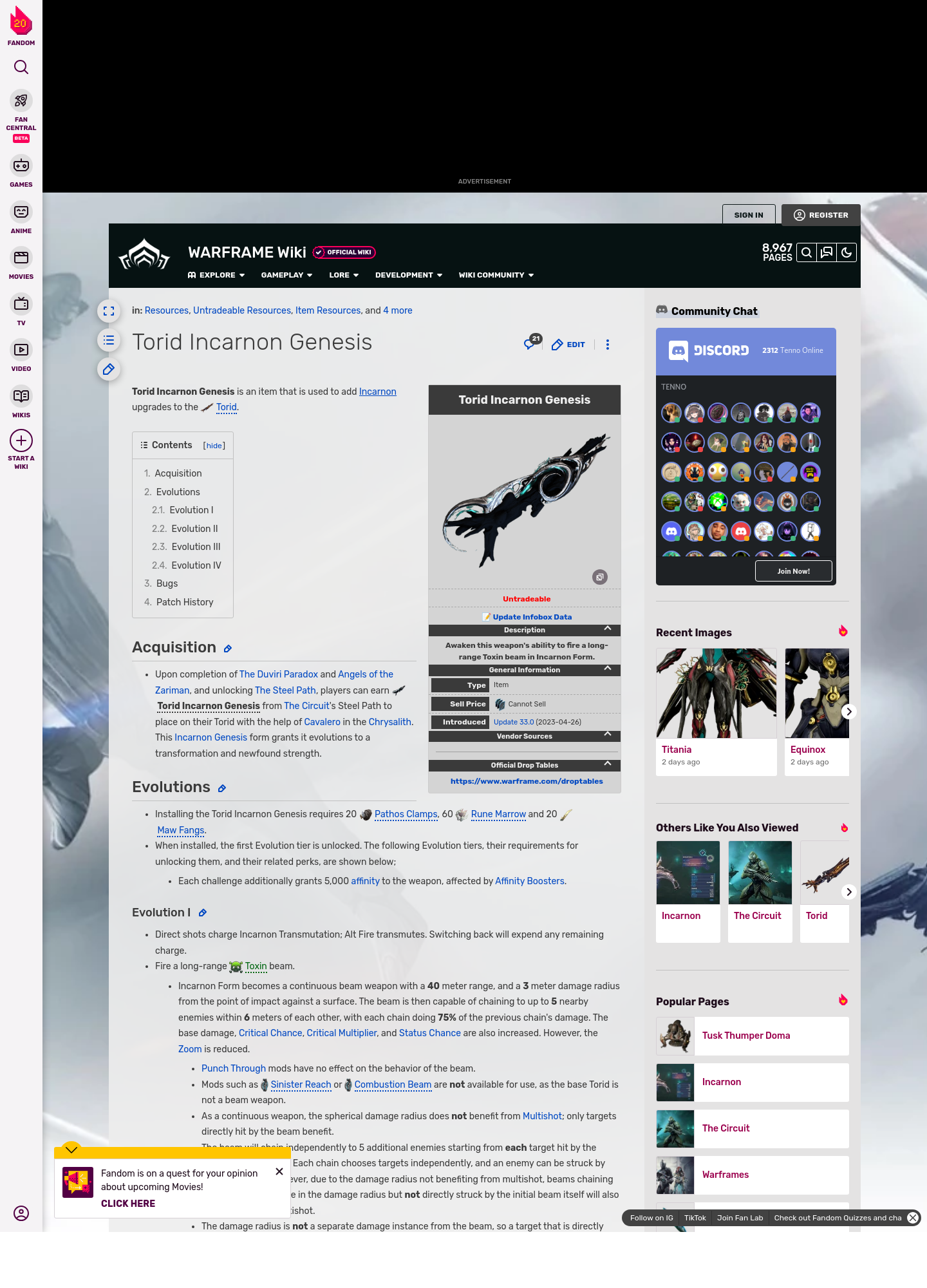Open Titania recent image thumbnail
The height and width of the screenshot is (1288, 927).
716,693
